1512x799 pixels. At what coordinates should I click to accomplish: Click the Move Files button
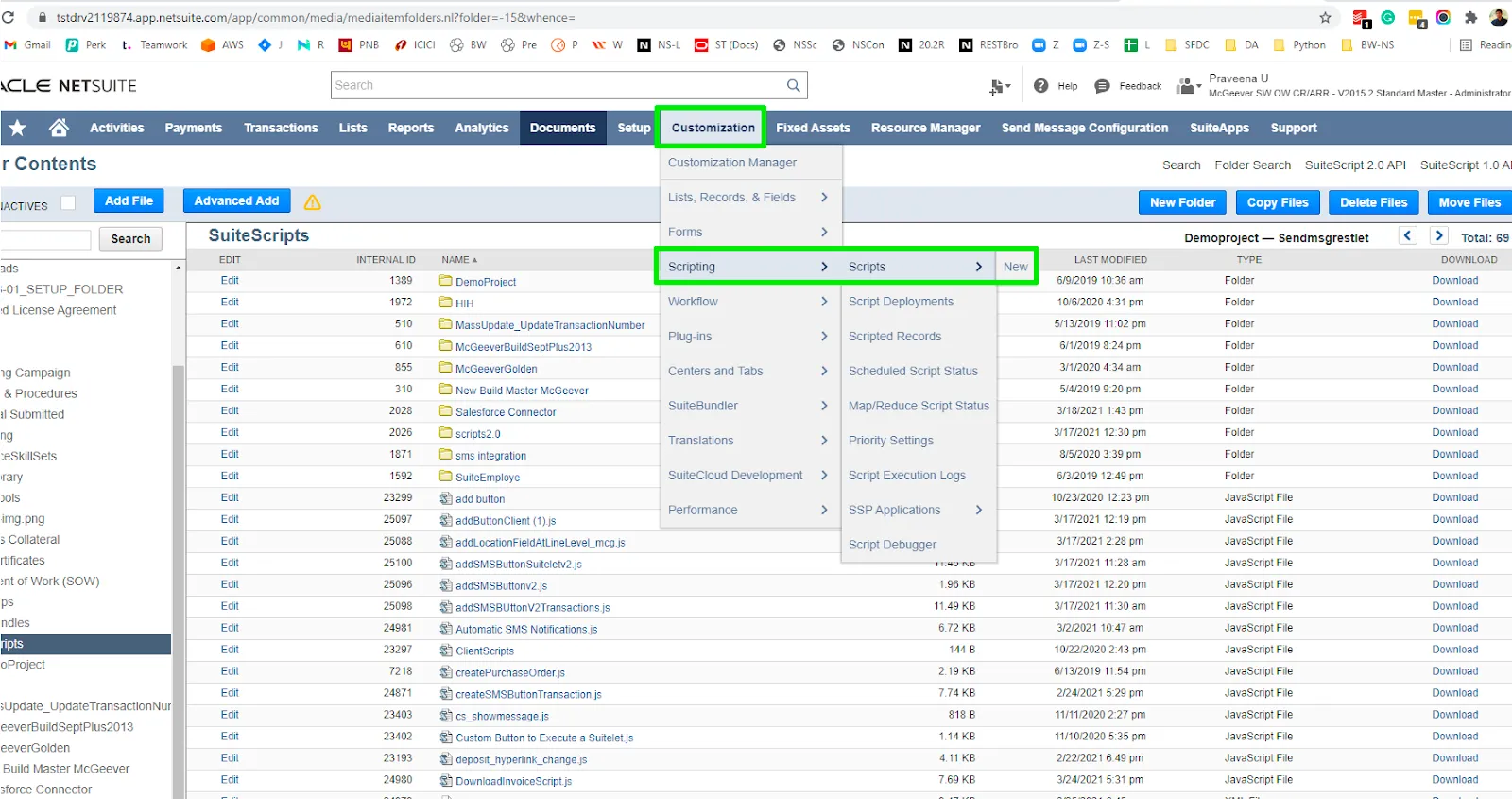1469,202
